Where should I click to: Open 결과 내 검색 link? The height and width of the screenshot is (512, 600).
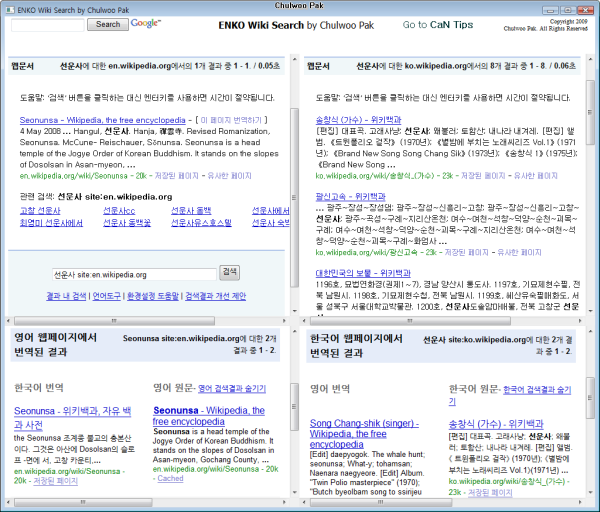(66, 296)
